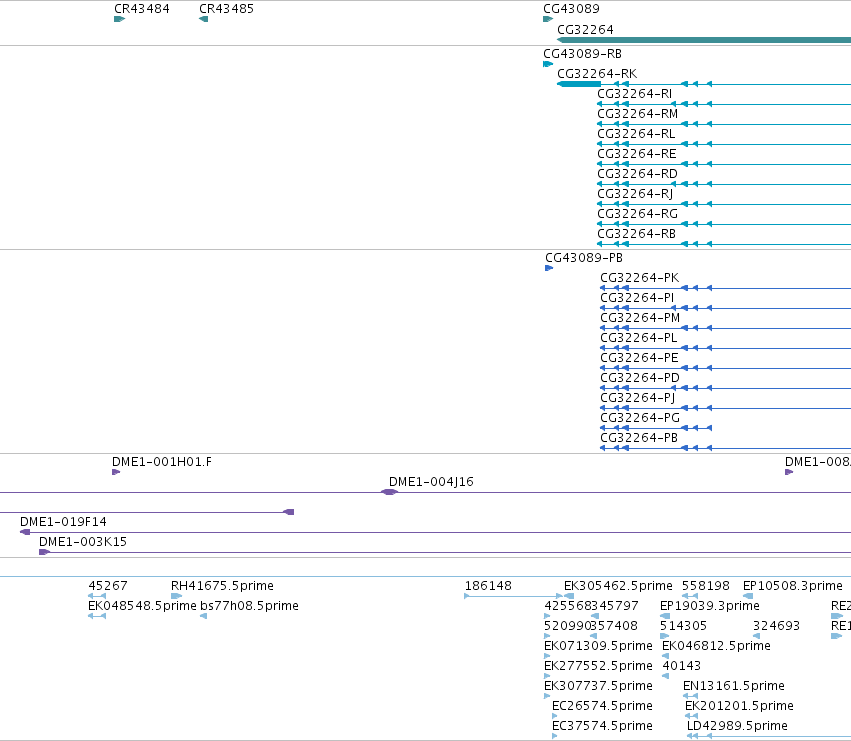Select EST EC26574.5prime
851x741 pixels.
click(602, 707)
